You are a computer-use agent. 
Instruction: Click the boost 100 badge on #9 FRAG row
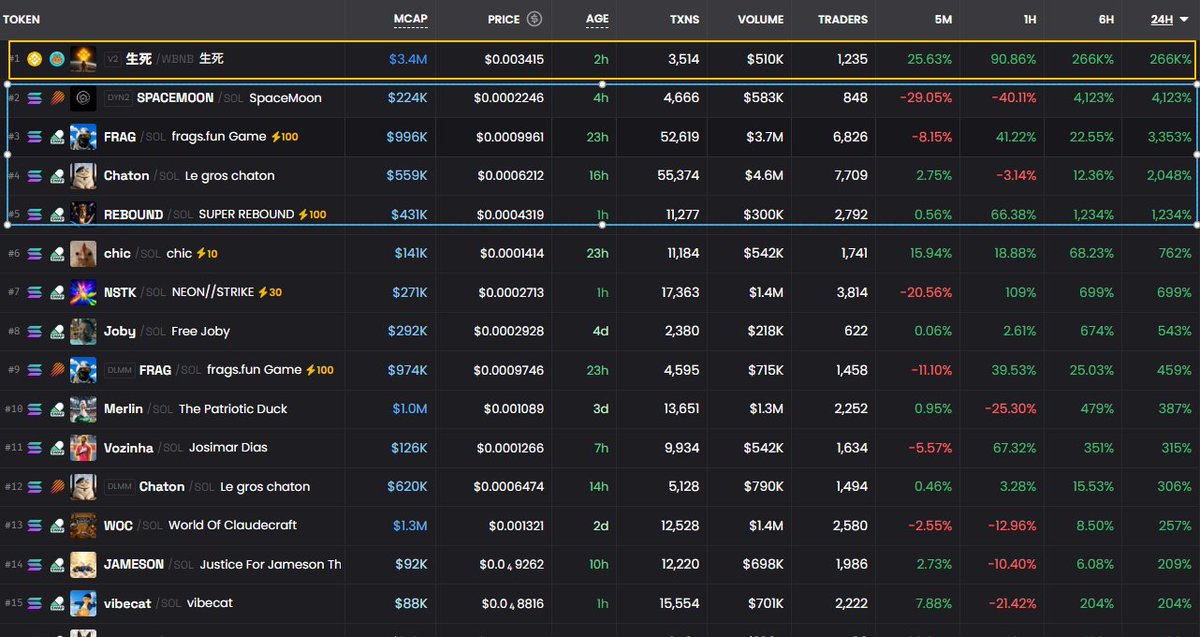(320, 370)
